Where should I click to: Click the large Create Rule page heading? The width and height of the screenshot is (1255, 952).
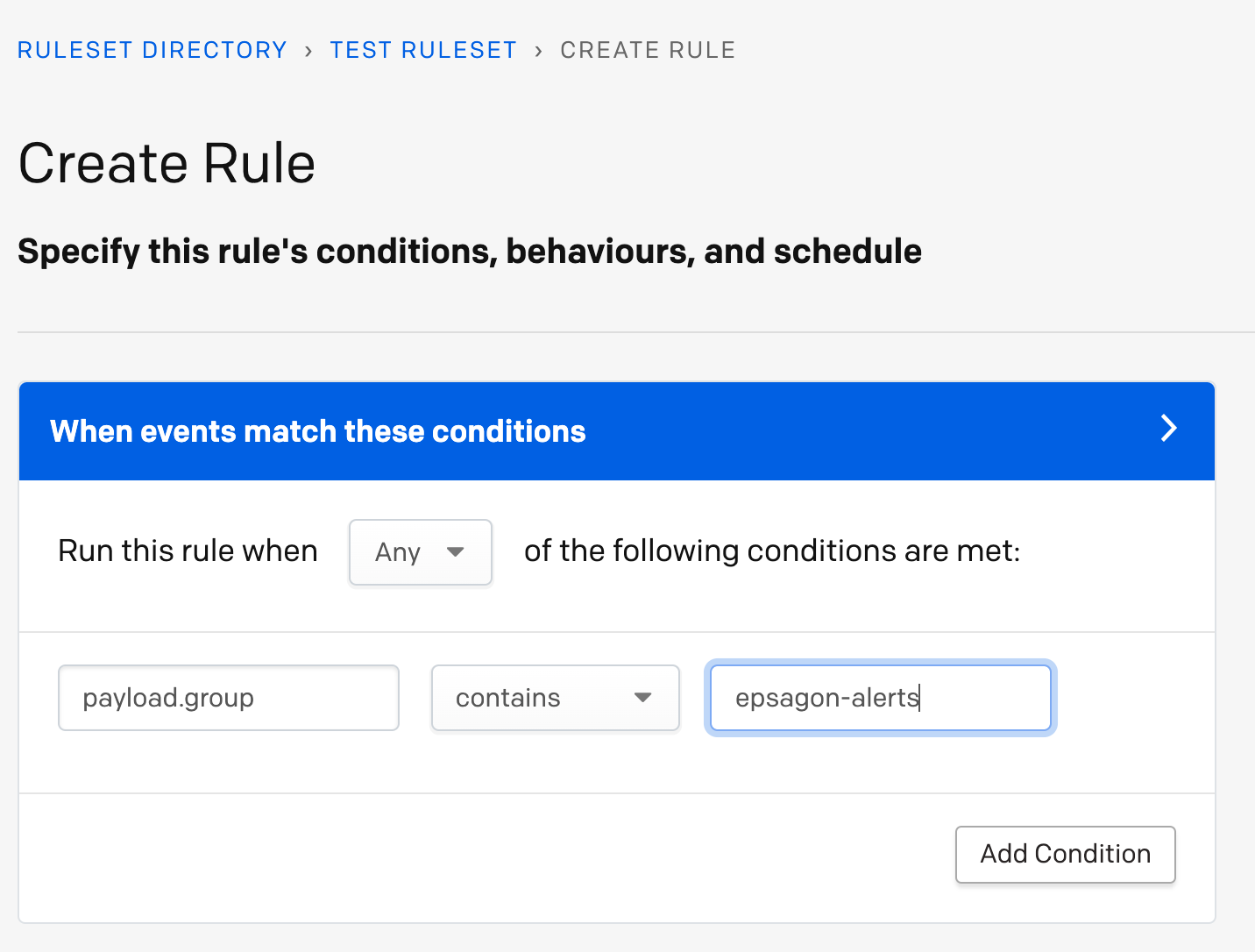pos(167,164)
